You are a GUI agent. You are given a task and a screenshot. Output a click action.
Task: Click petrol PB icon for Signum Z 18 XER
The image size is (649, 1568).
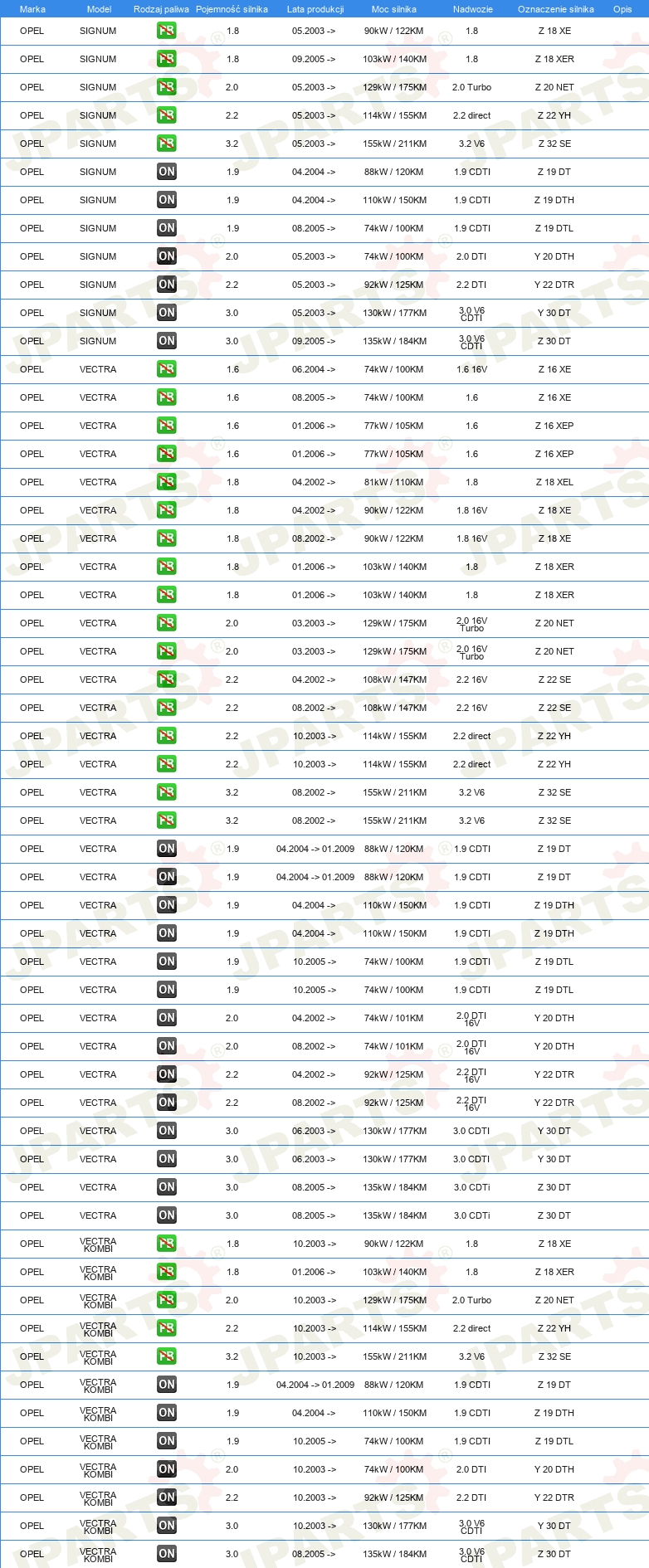tap(166, 59)
